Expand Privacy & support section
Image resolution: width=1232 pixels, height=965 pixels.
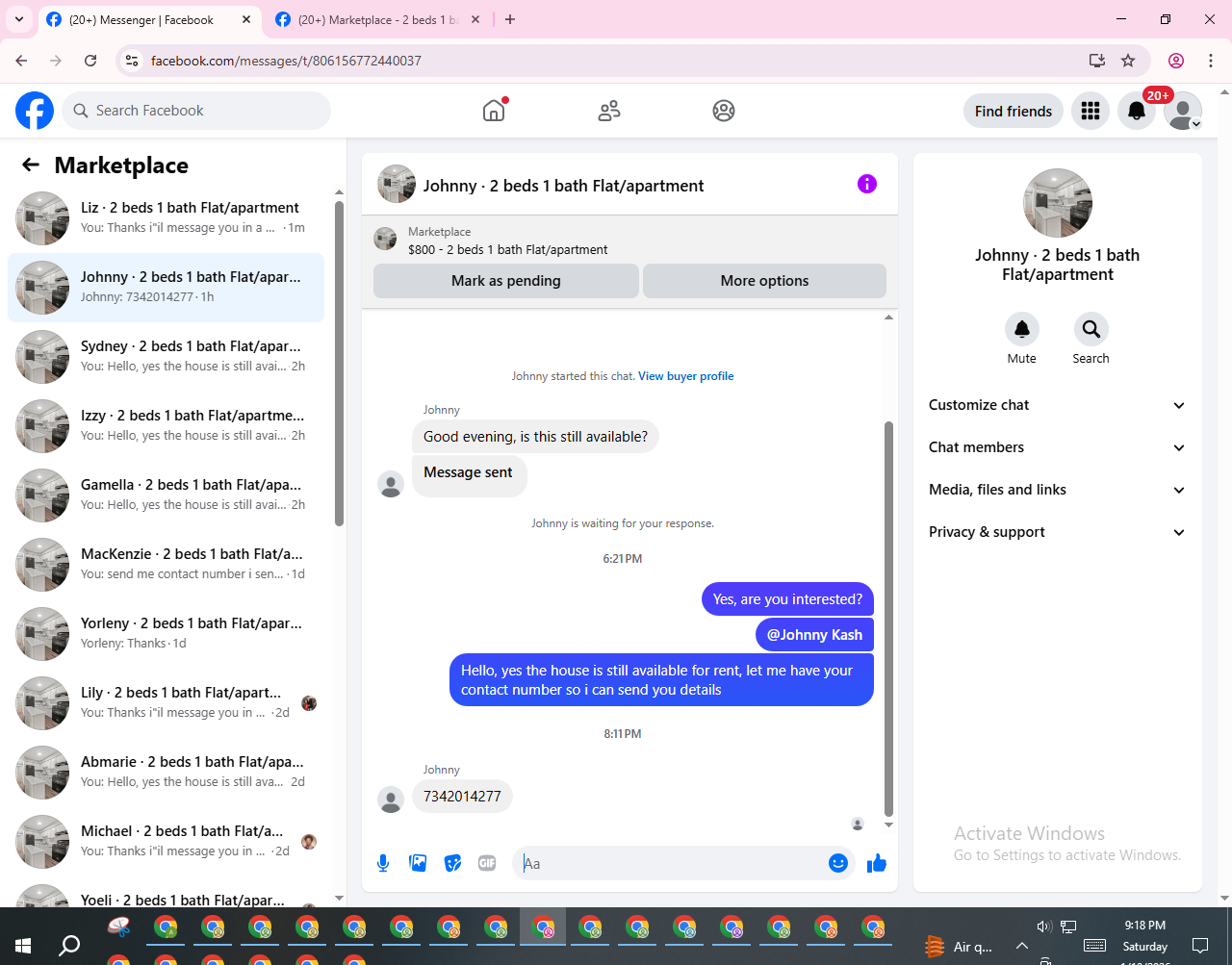coord(1057,532)
